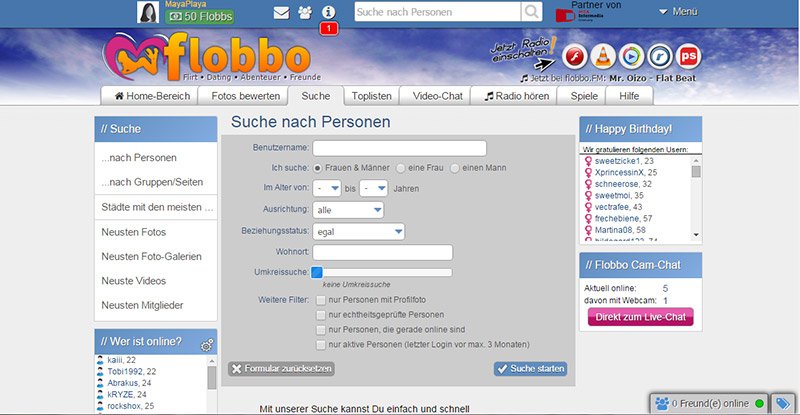Open the maximum age dropdown
The height and width of the screenshot is (415, 800).
[x=373, y=188]
